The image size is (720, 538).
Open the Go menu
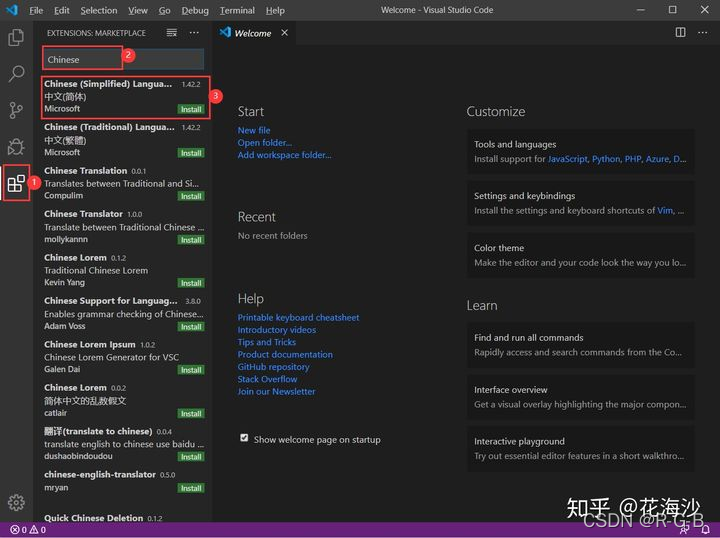tap(164, 10)
